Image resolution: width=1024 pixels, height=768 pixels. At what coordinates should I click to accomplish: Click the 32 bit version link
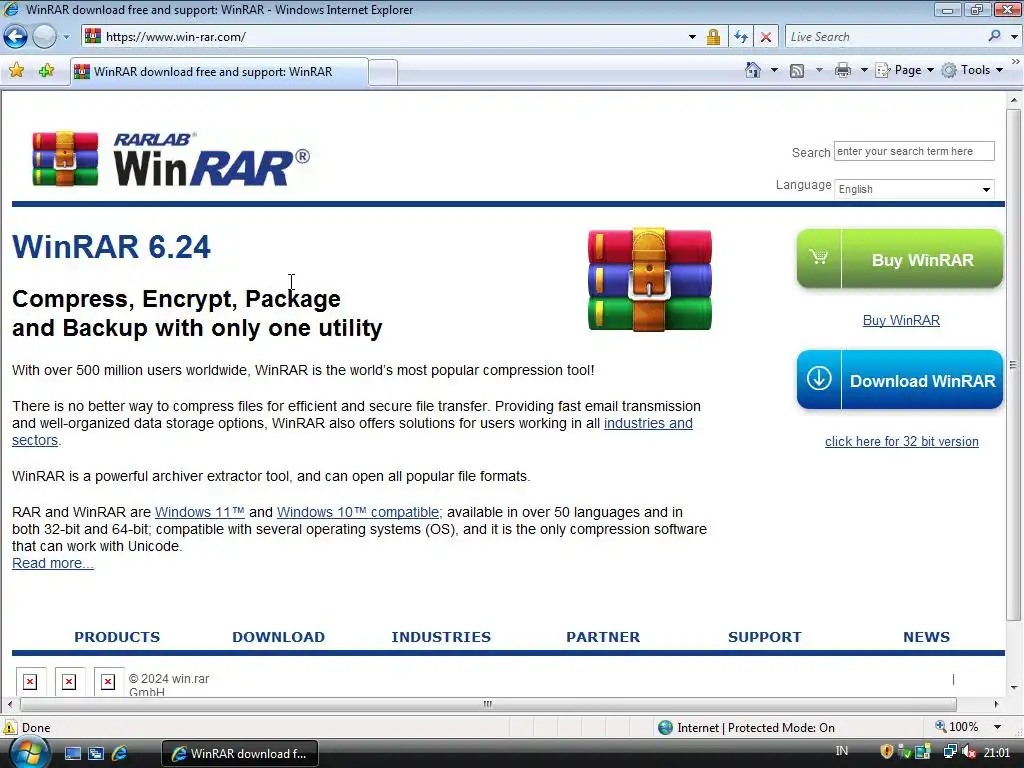[x=901, y=441]
